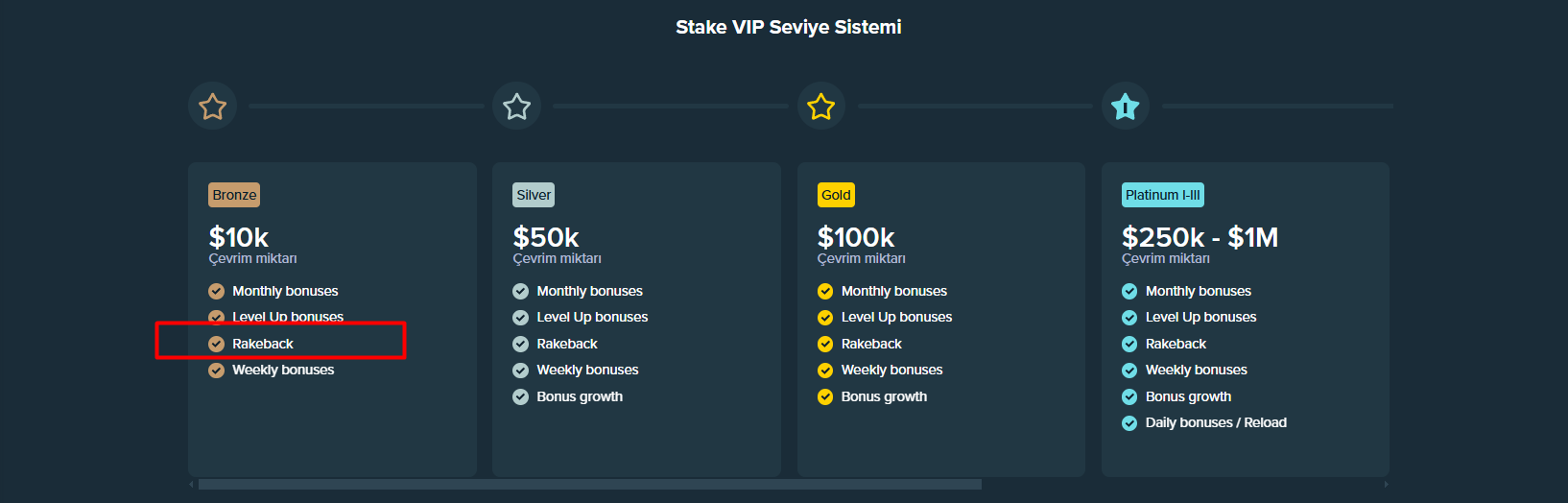Click the Bronze Rakeback checkmark icon

click(217, 344)
